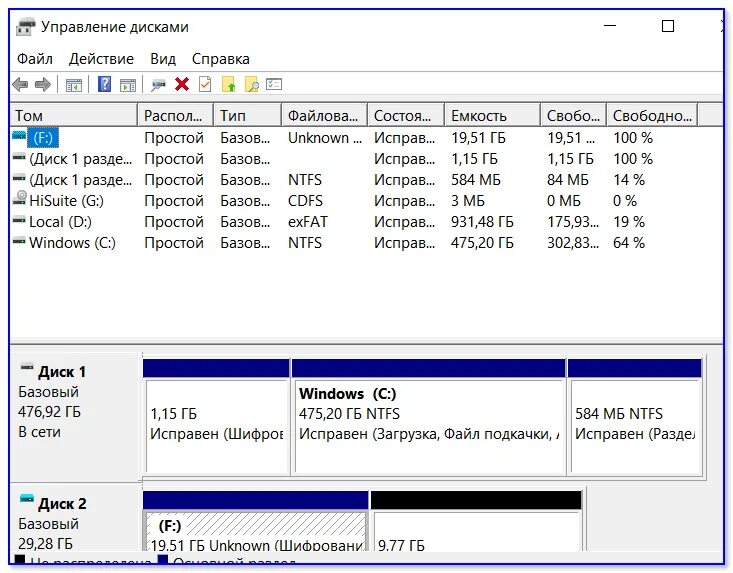Click the 64 % free cell
This screenshot has height=573, width=733.
(629, 243)
